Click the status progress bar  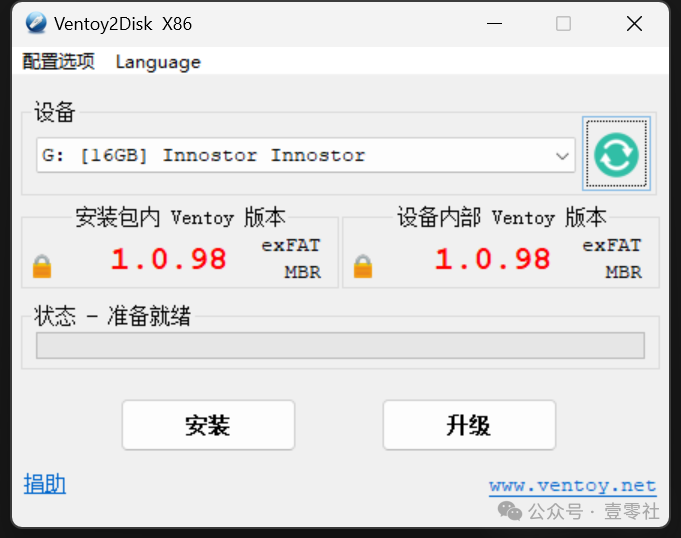click(x=340, y=346)
